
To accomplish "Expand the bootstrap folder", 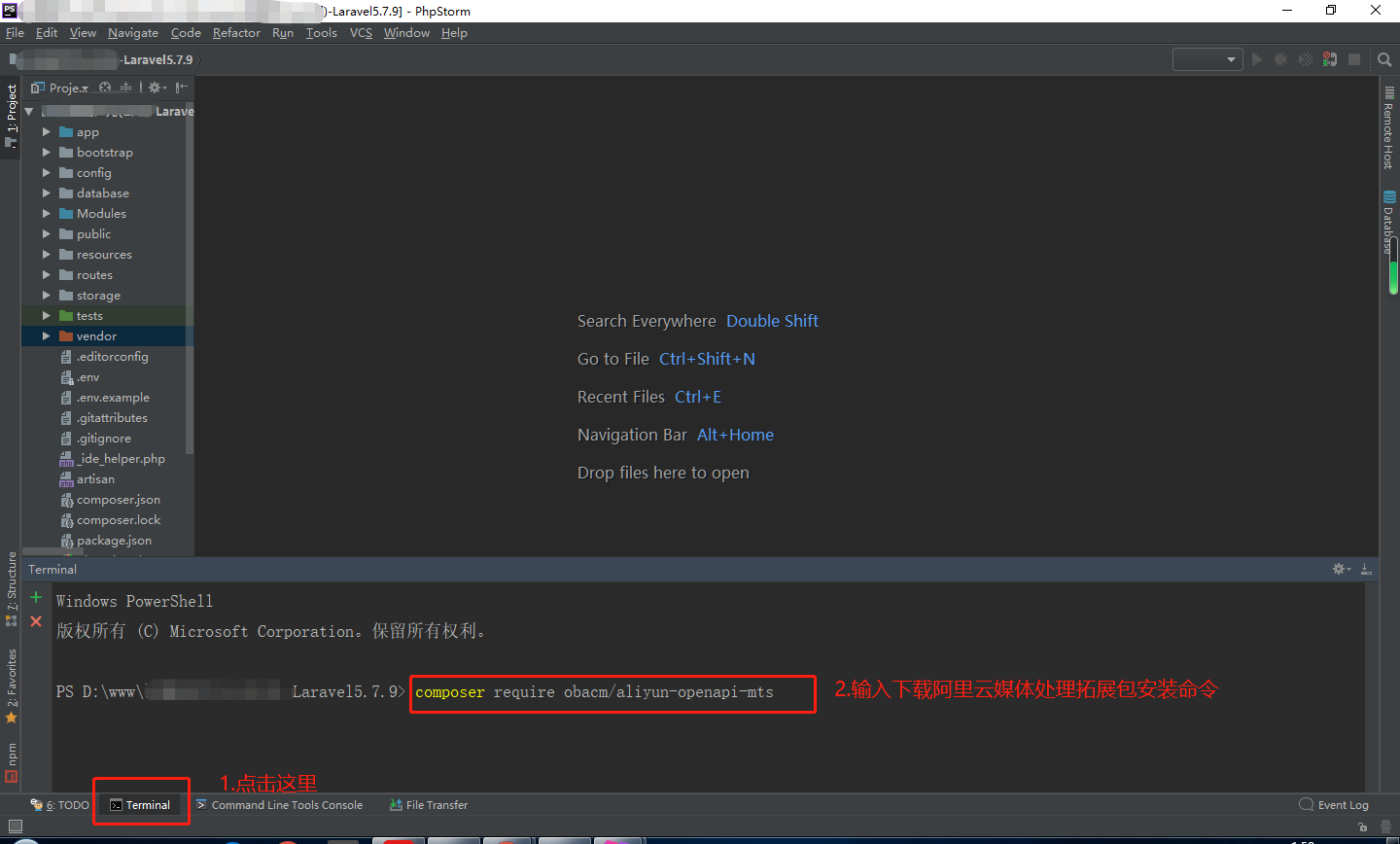I will 46,153.
